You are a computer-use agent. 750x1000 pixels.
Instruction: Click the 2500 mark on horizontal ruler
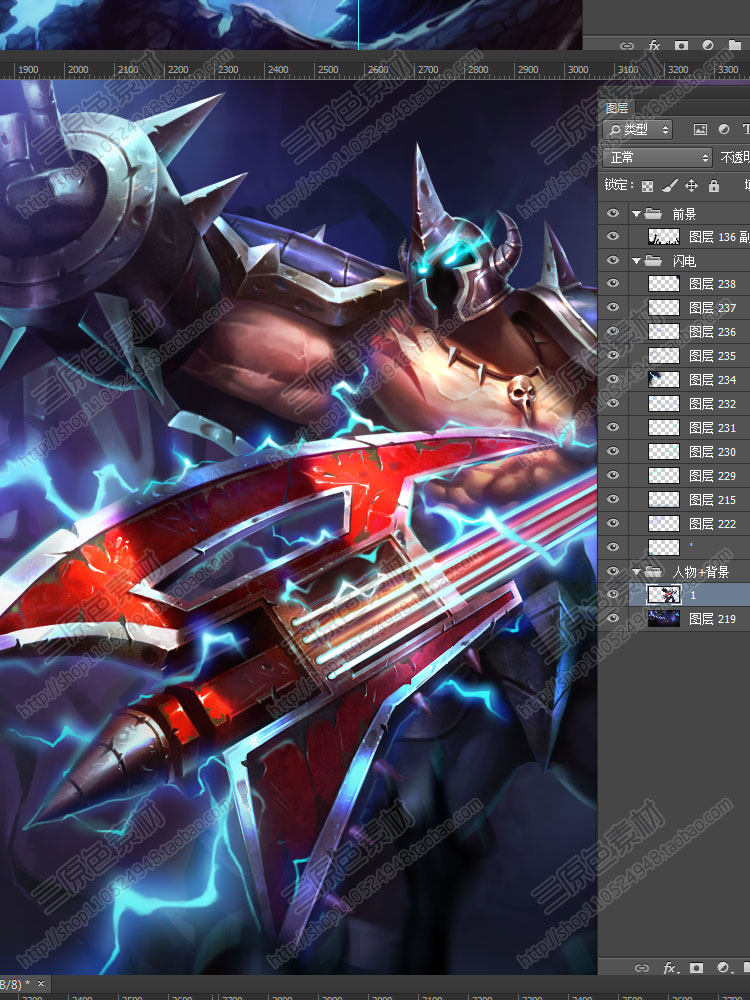[x=328, y=70]
